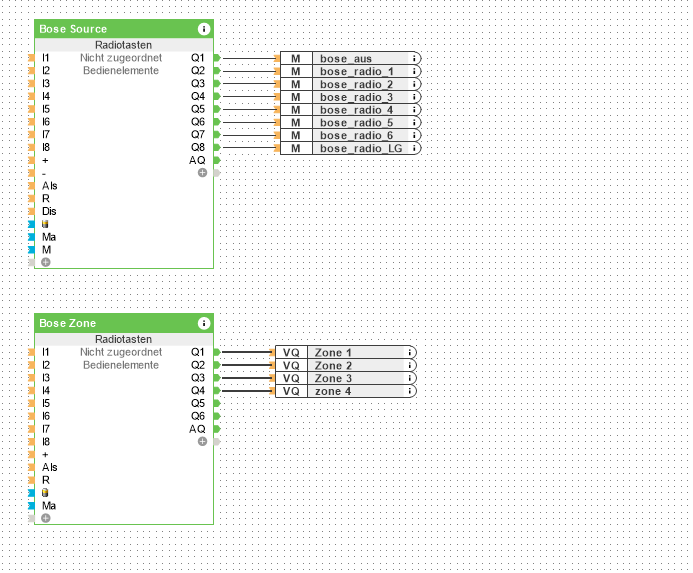The width and height of the screenshot is (693, 573).
Task: Click the info icon on bose_radio_1 marker
Action: 414,71
